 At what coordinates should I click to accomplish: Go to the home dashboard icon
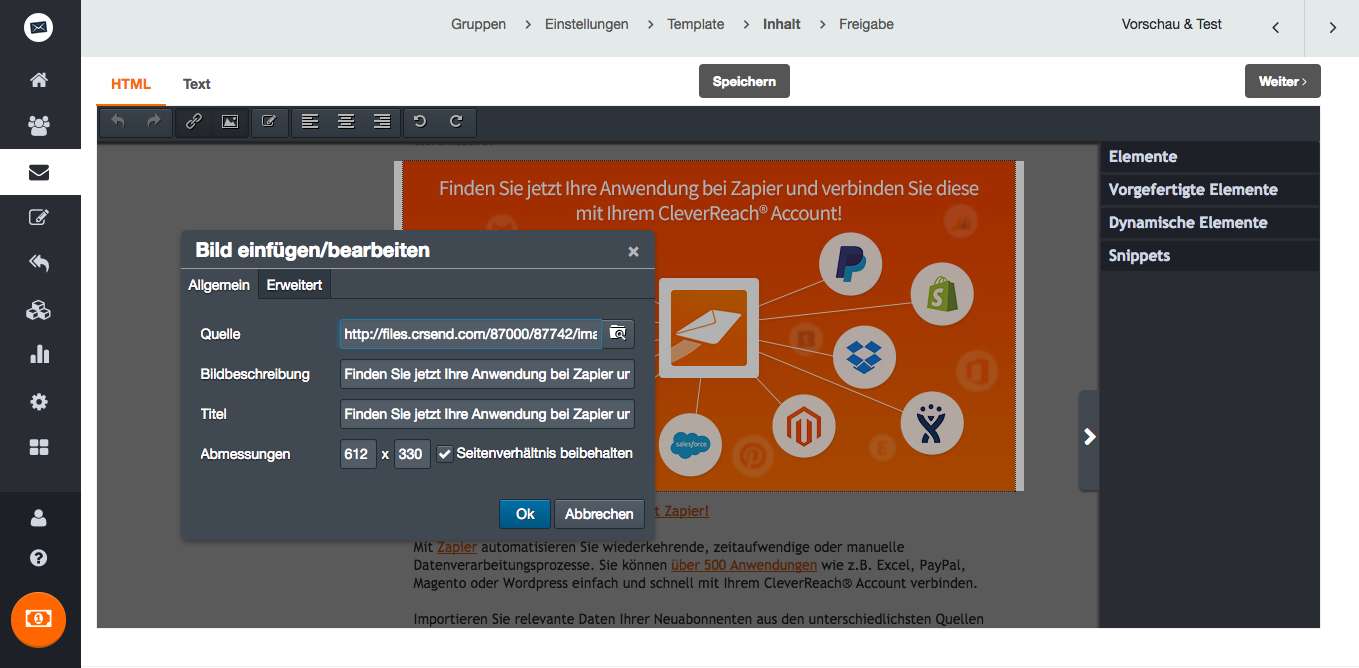[x=39, y=80]
